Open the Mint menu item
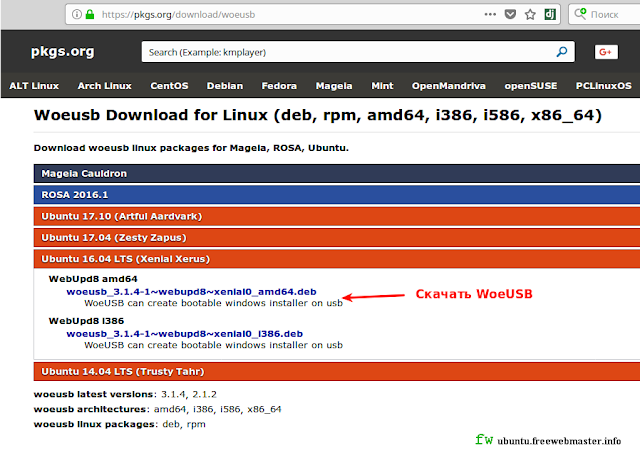Viewport: 640px width, 453px height. [x=382, y=86]
